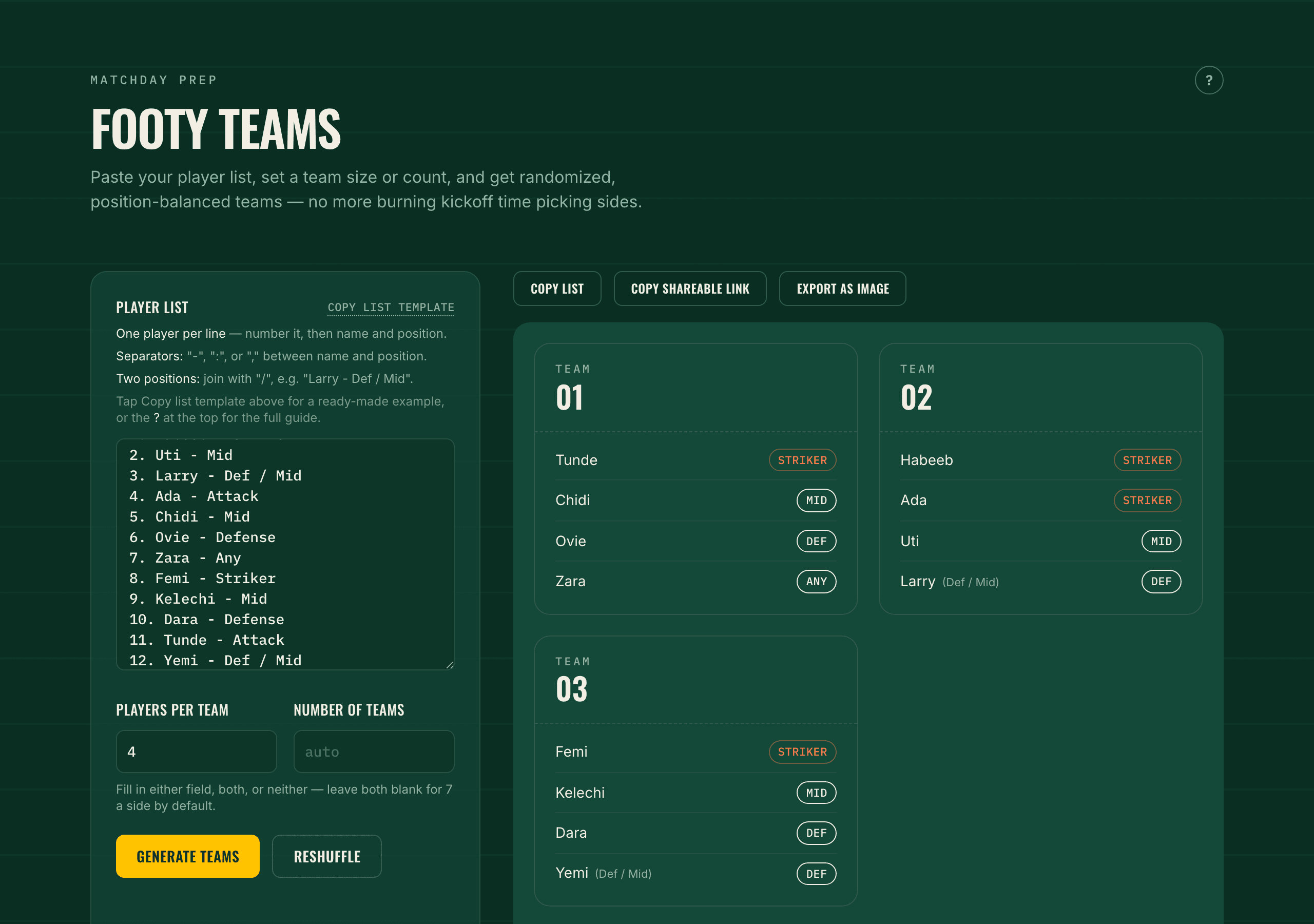Export teams as image
This screenshot has width=1314, height=924.
click(x=842, y=288)
